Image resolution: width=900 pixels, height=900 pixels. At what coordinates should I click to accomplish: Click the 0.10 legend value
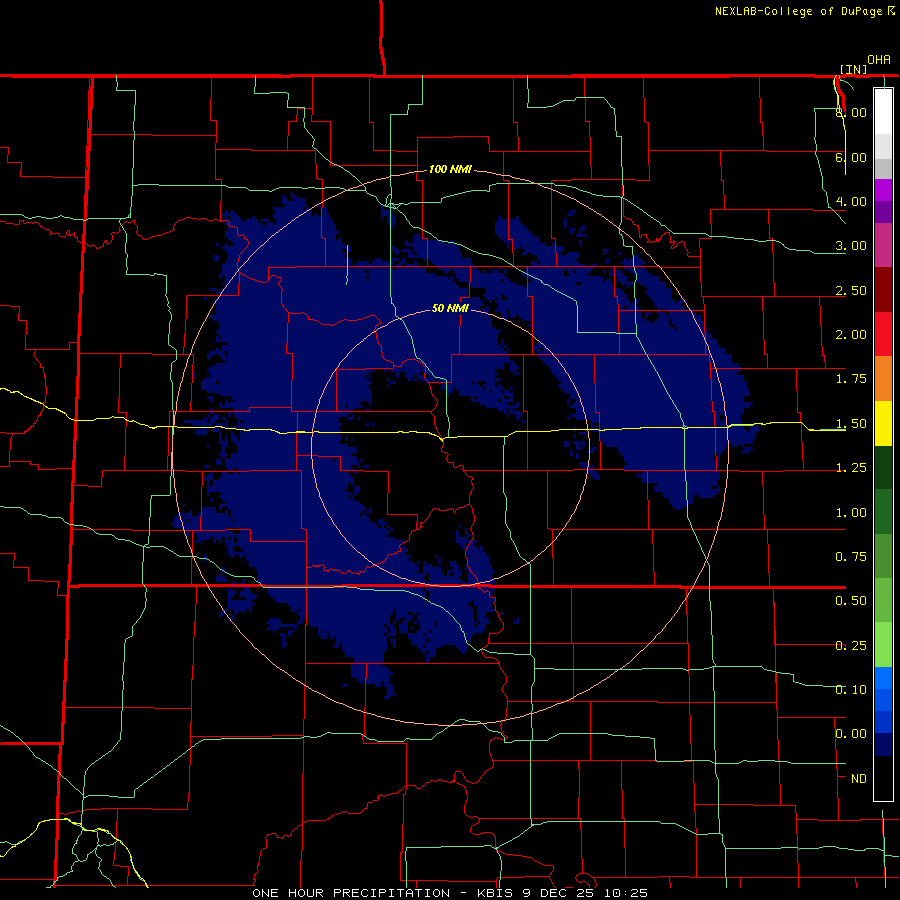pyautogui.click(x=851, y=690)
